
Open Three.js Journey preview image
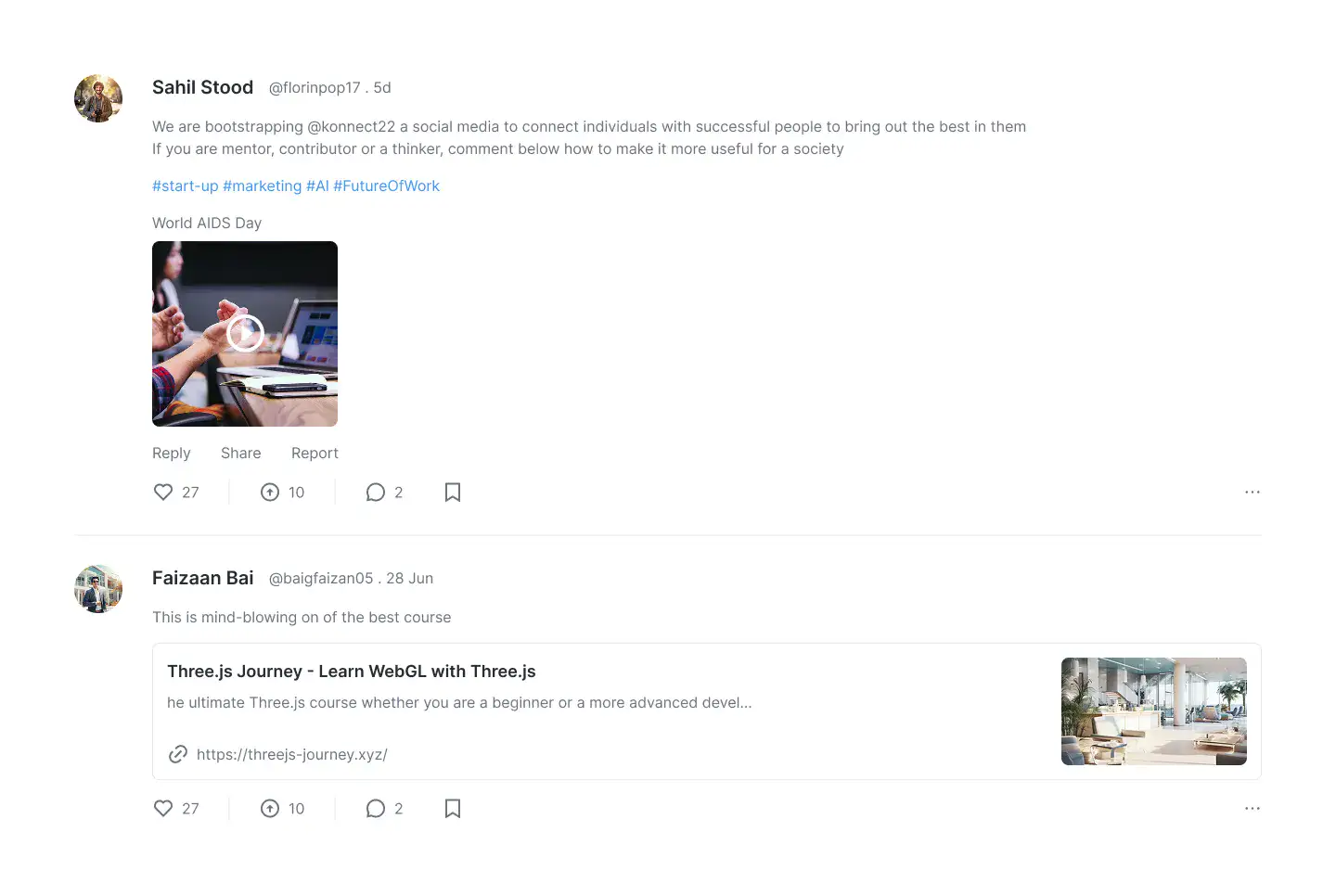[x=1154, y=711]
